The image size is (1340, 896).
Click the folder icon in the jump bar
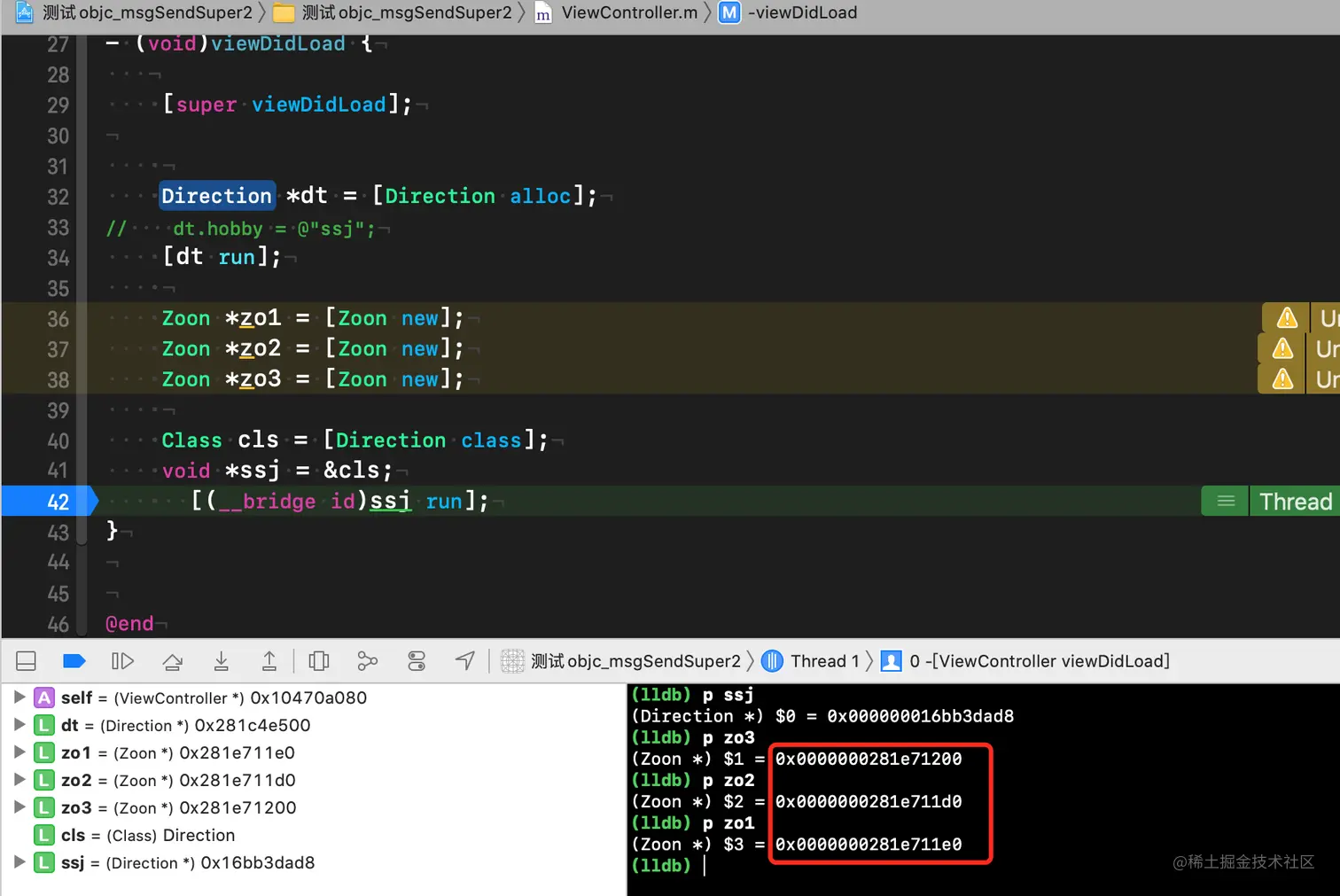284,12
